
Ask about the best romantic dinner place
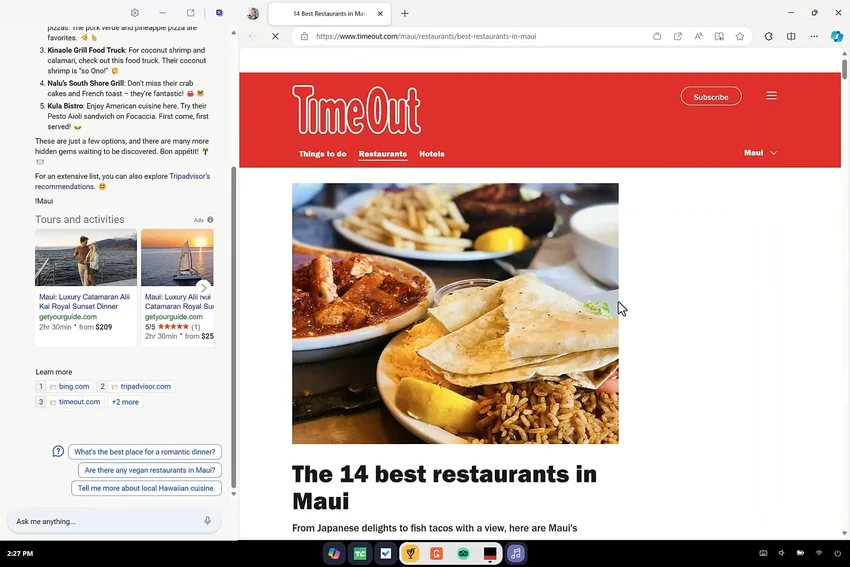pyautogui.click(x=145, y=452)
